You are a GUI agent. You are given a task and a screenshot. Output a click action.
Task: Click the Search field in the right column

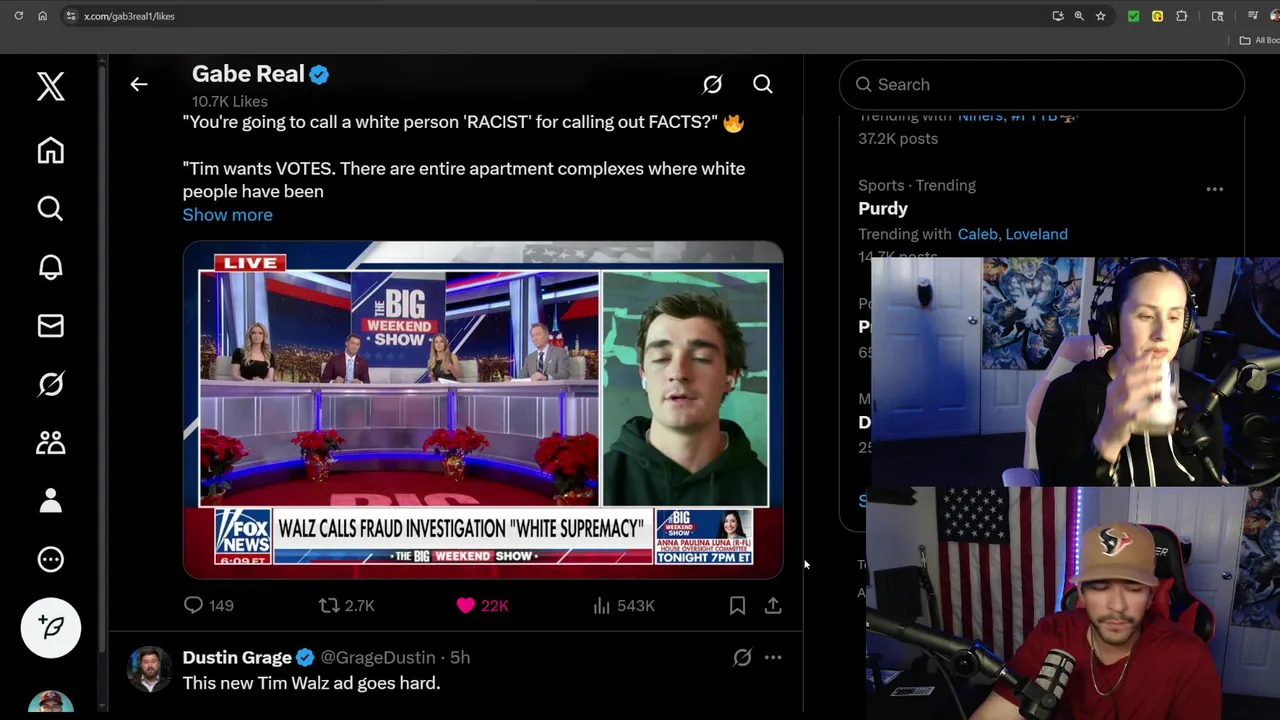pyautogui.click(x=1042, y=85)
